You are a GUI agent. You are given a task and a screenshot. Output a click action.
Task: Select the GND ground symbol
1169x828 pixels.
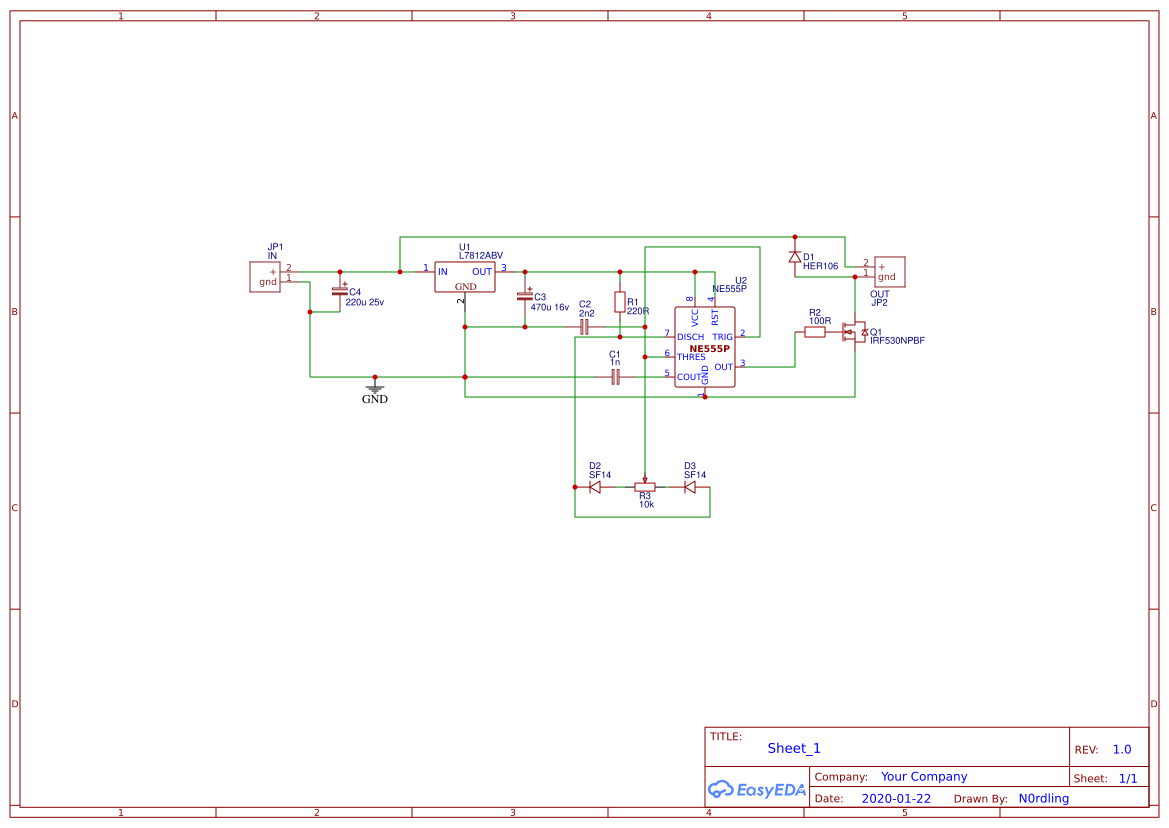point(374,390)
